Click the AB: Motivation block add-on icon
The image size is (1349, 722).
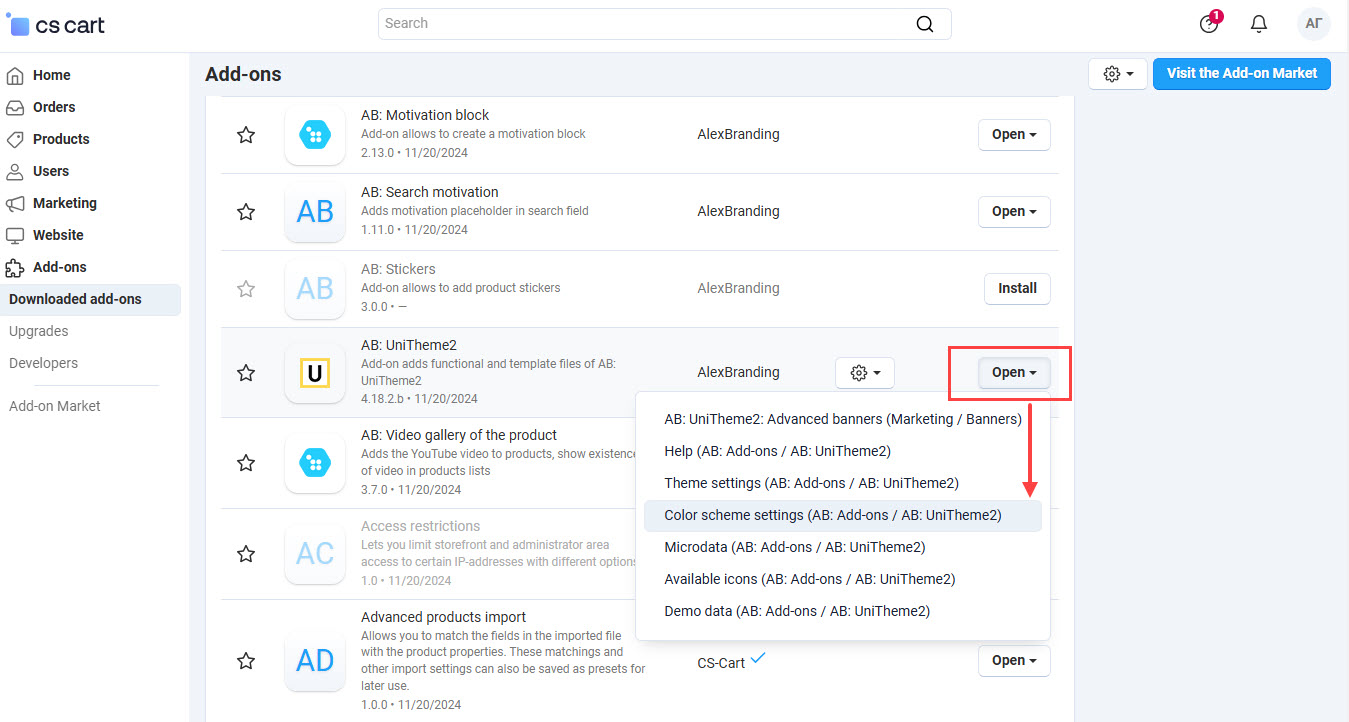[x=315, y=135]
